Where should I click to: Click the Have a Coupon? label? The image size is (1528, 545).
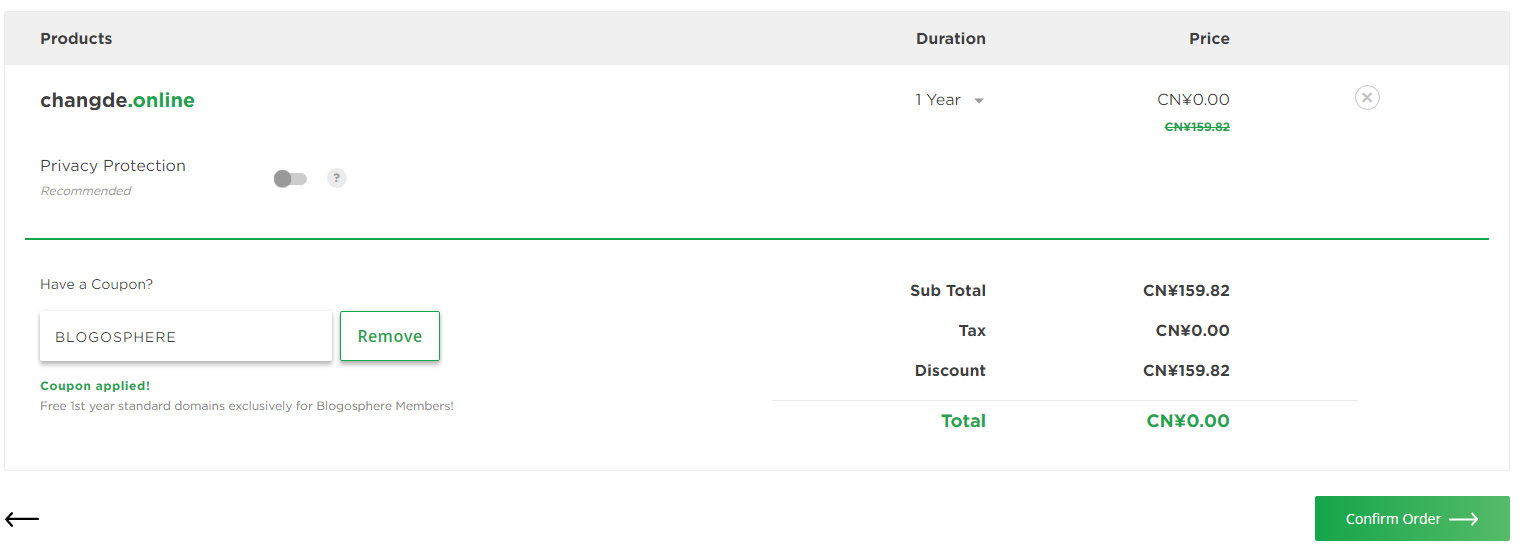click(97, 284)
